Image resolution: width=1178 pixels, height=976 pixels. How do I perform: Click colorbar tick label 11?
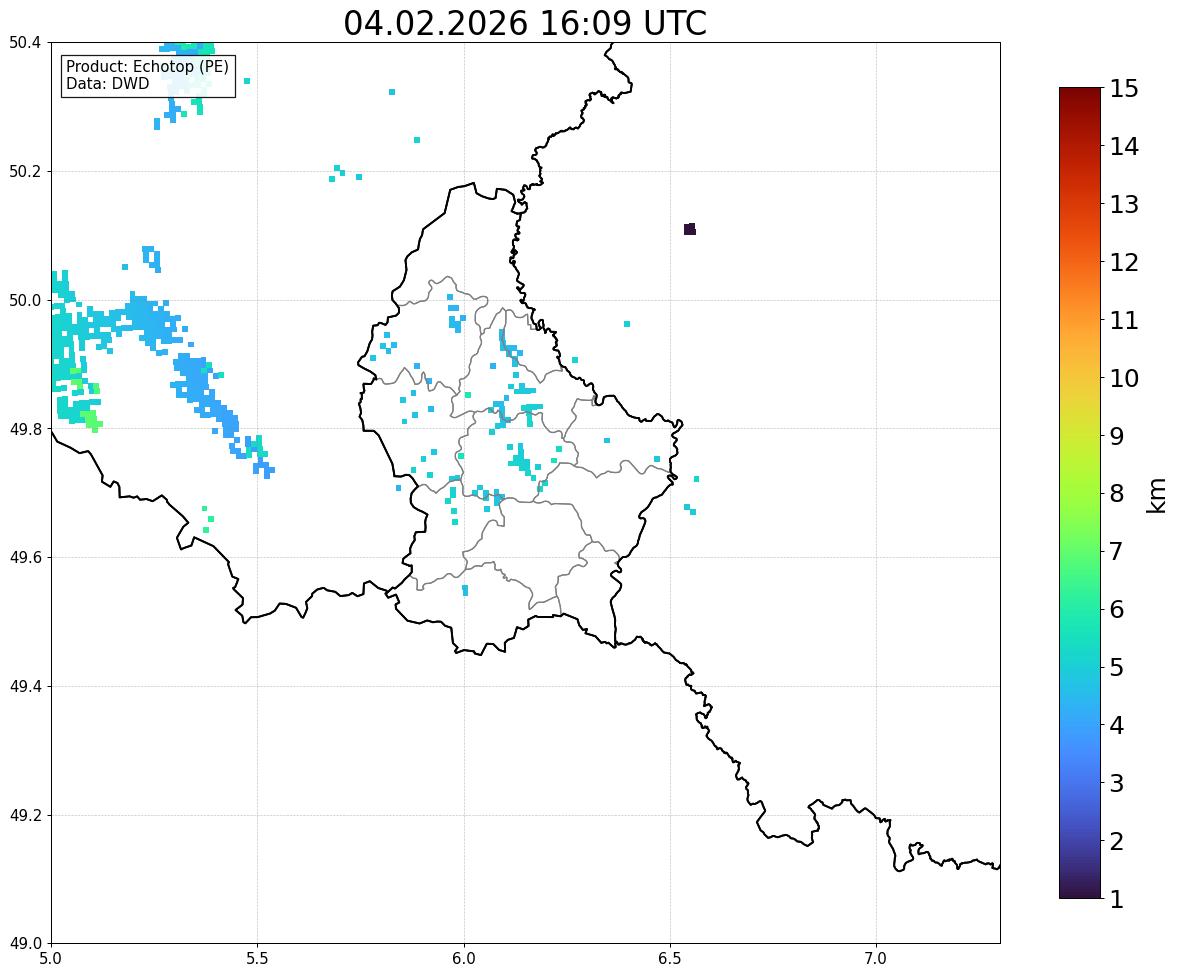[1124, 320]
